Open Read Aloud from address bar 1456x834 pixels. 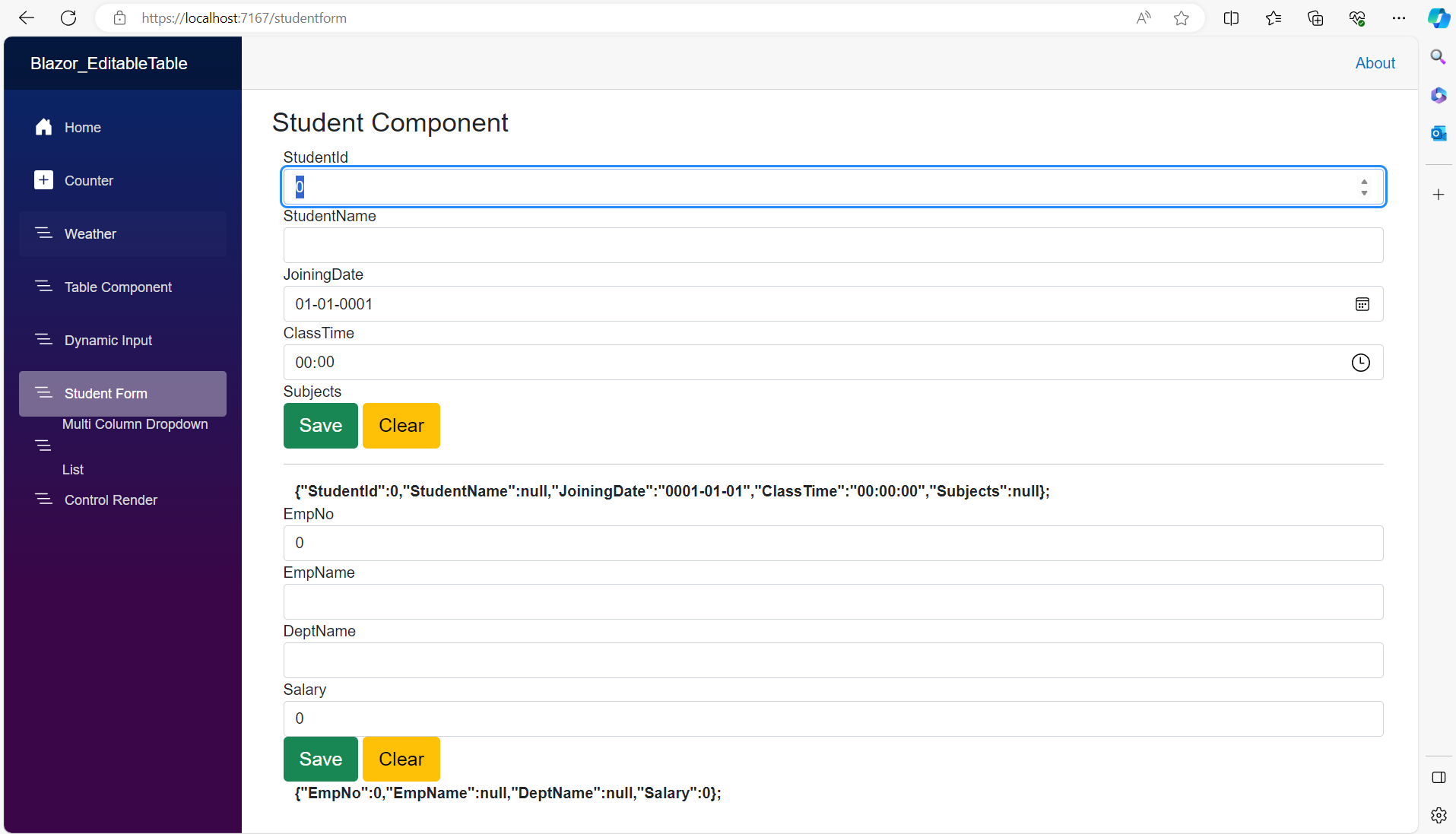pyautogui.click(x=1143, y=18)
